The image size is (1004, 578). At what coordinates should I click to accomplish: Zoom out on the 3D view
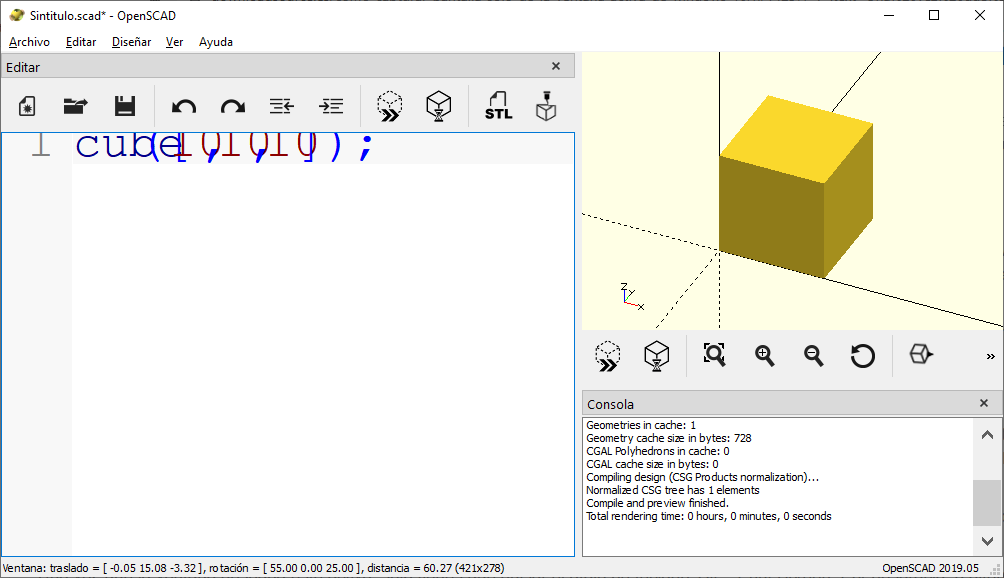pyautogui.click(x=814, y=355)
